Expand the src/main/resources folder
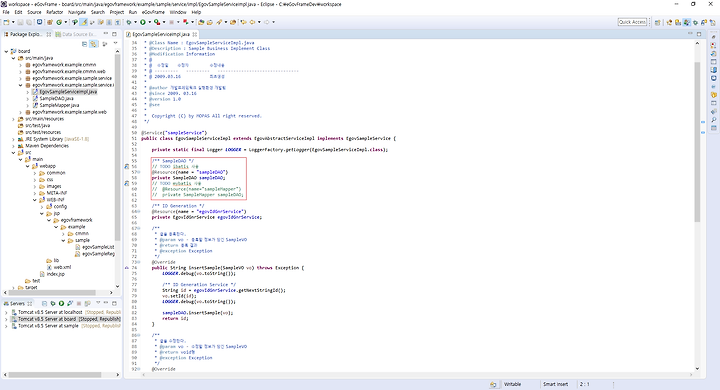 click(13, 119)
